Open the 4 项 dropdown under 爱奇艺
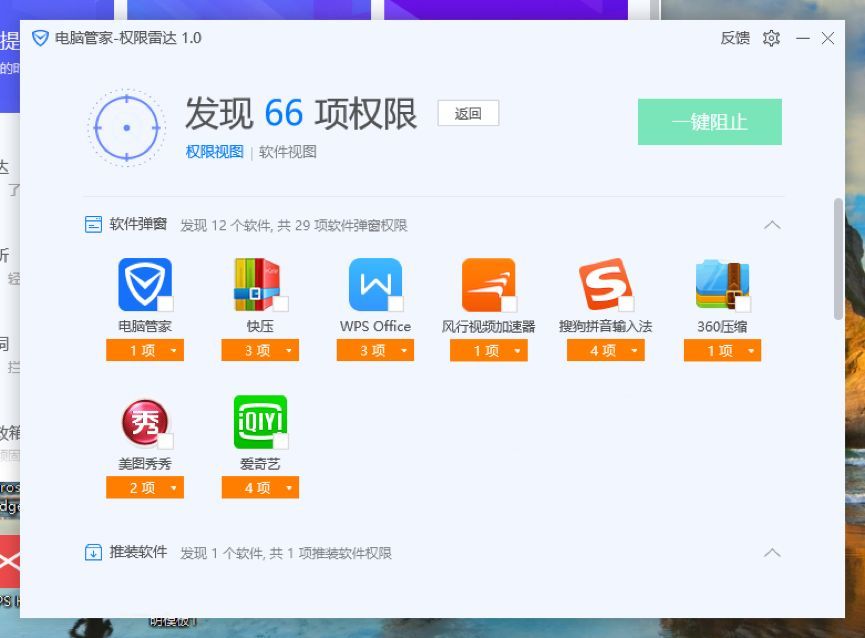865x638 pixels. 260,487
